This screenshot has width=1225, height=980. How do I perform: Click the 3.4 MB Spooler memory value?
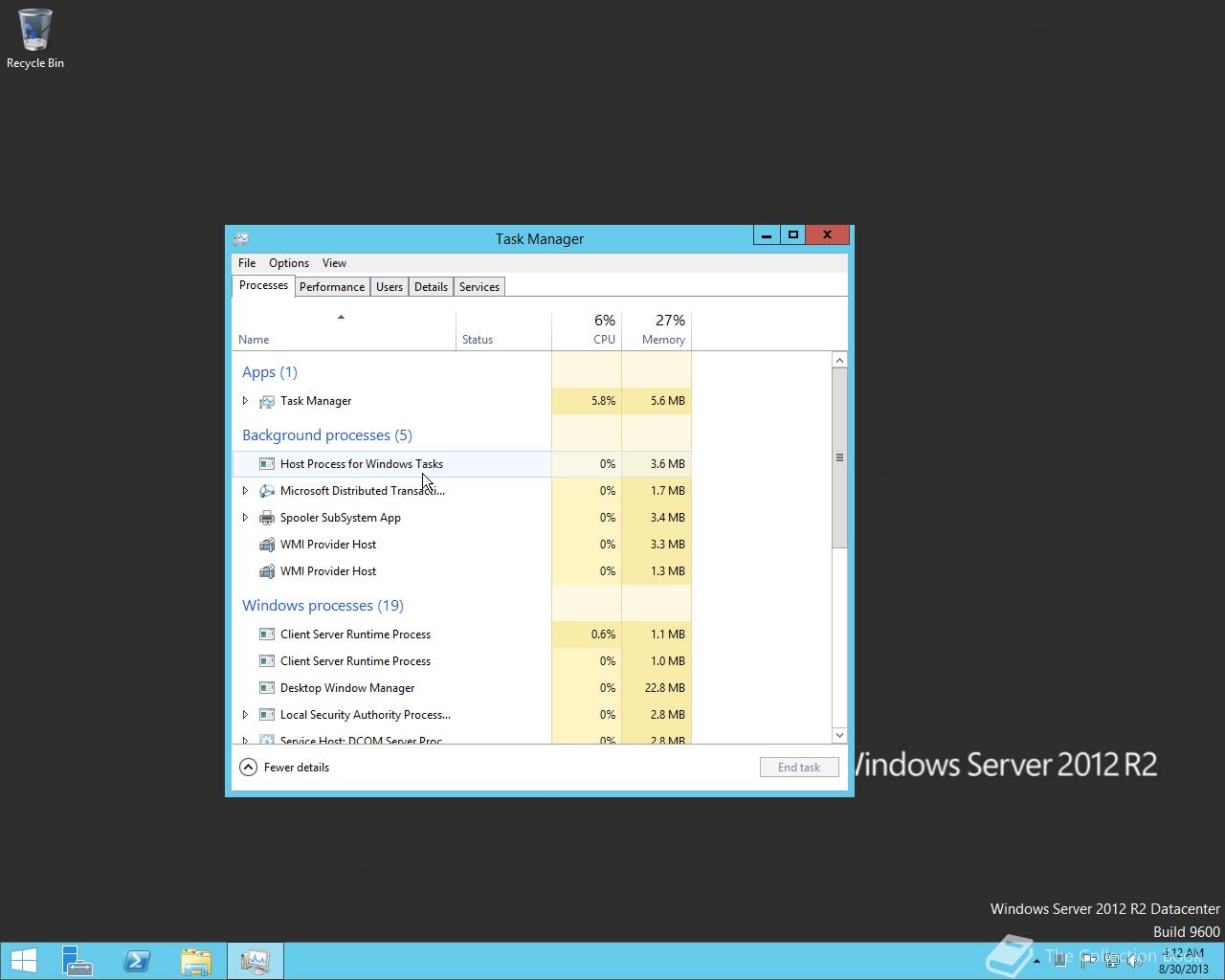[x=668, y=518]
